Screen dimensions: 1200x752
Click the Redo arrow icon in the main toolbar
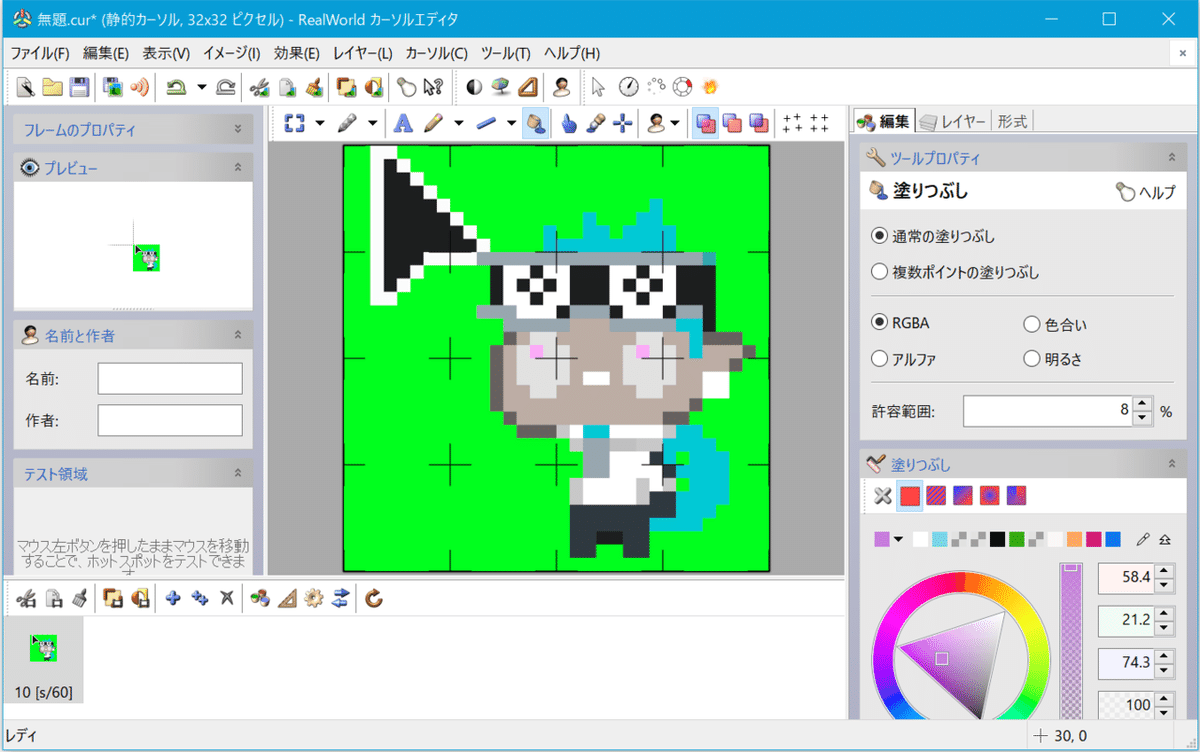click(x=225, y=87)
